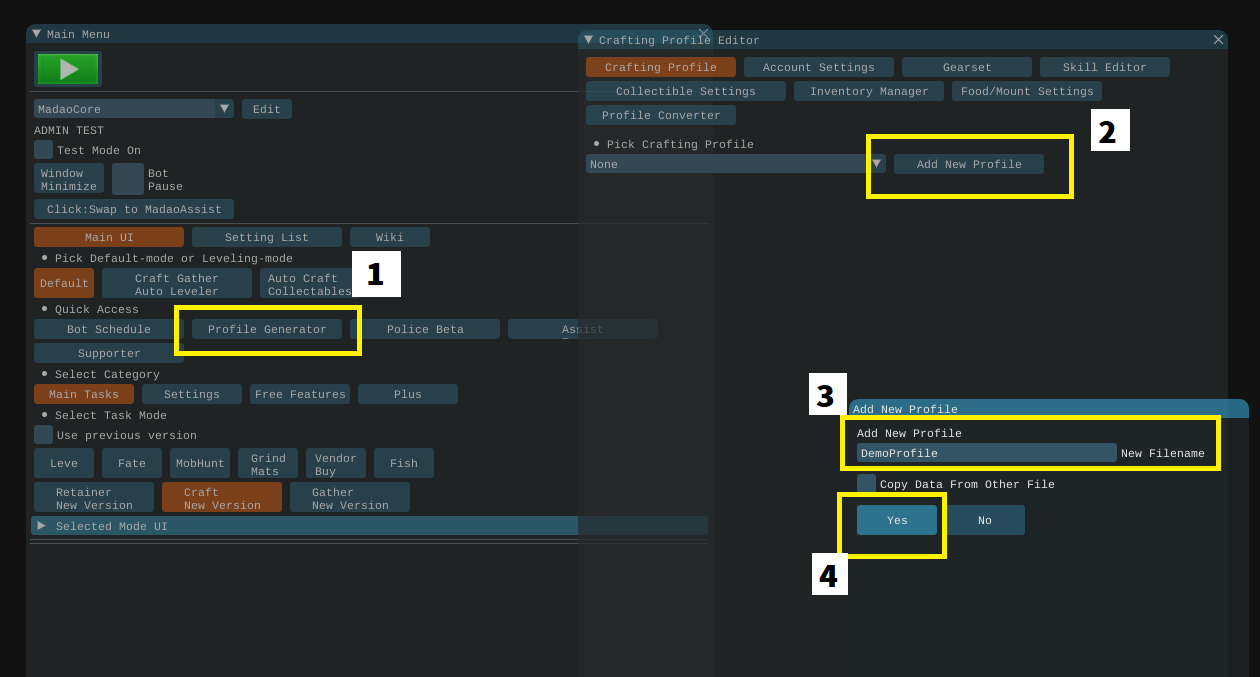Open the Gearset tab
1260x677 pixels.
(x=966, y=67)
